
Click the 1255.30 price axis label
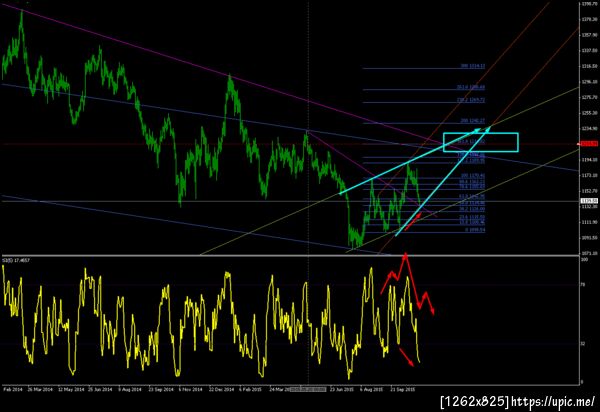[590, 113]
